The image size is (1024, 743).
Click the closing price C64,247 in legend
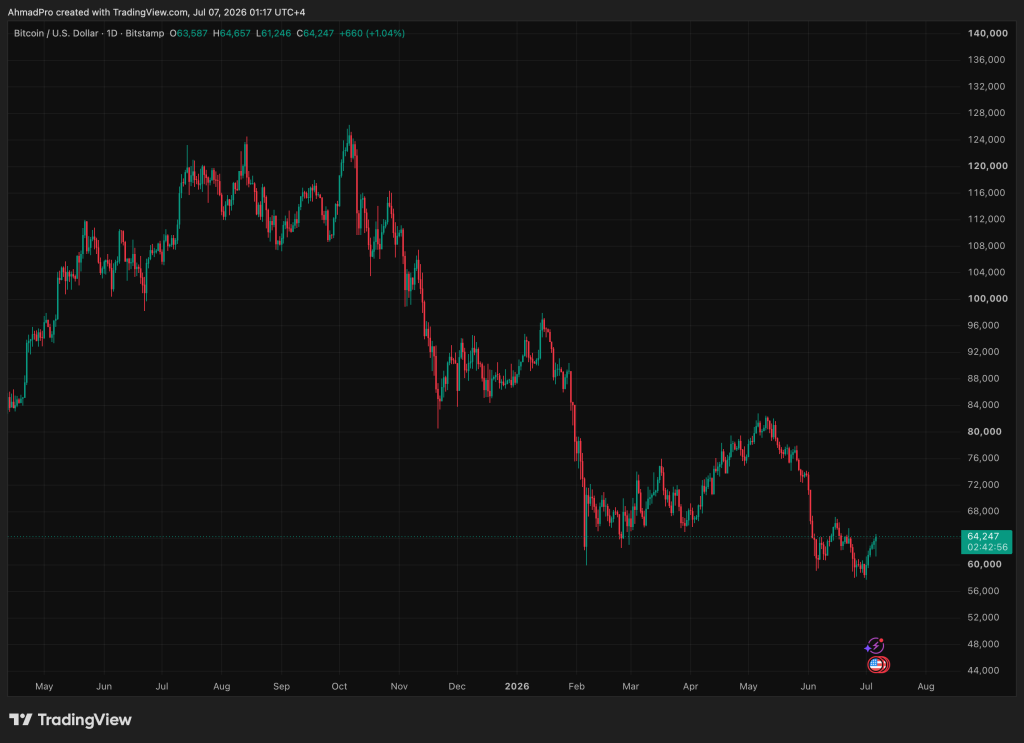tap(315, 33)
